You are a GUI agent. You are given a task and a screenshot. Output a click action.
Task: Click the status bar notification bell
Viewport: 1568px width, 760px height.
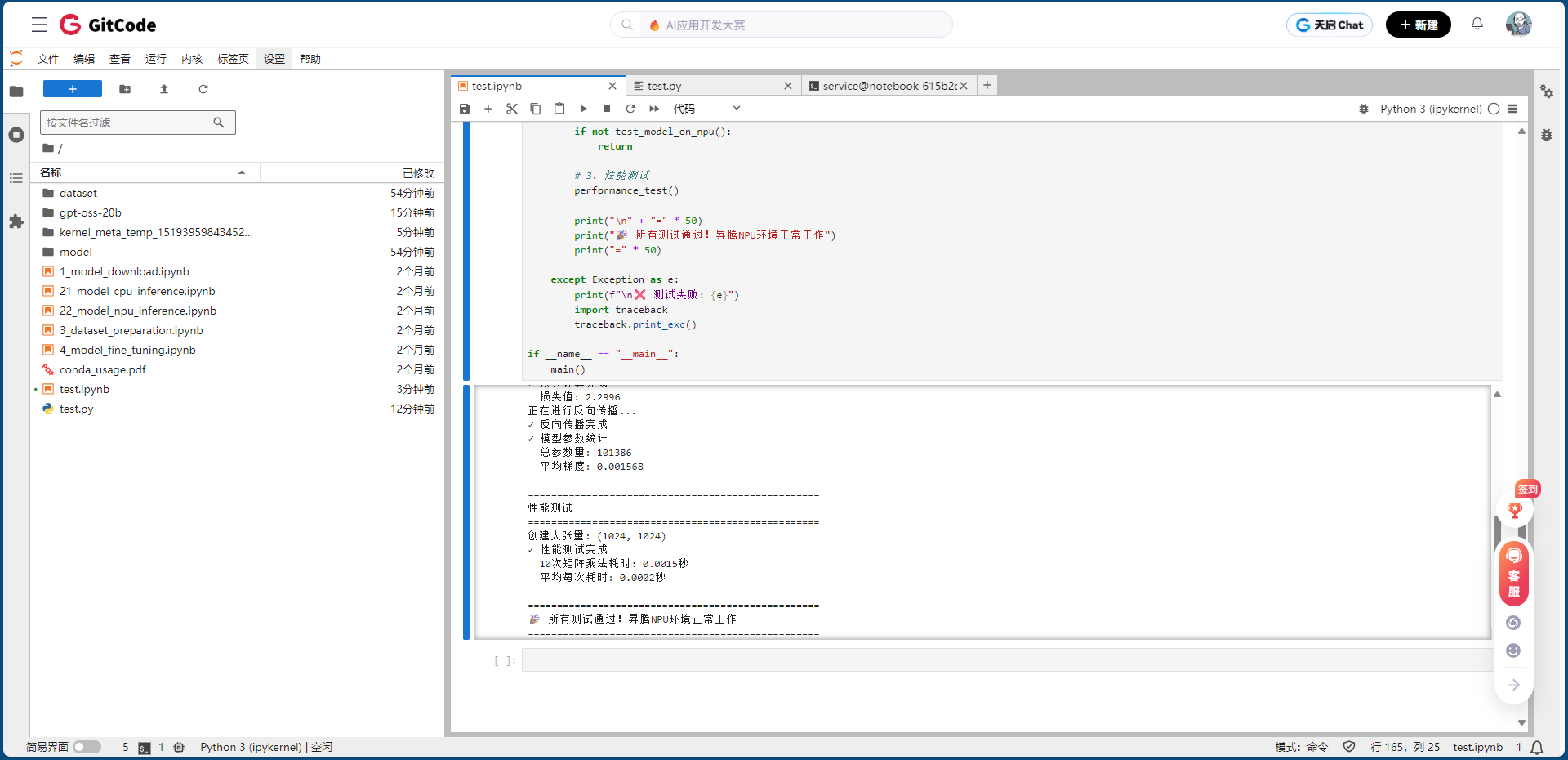point(1537,748)
